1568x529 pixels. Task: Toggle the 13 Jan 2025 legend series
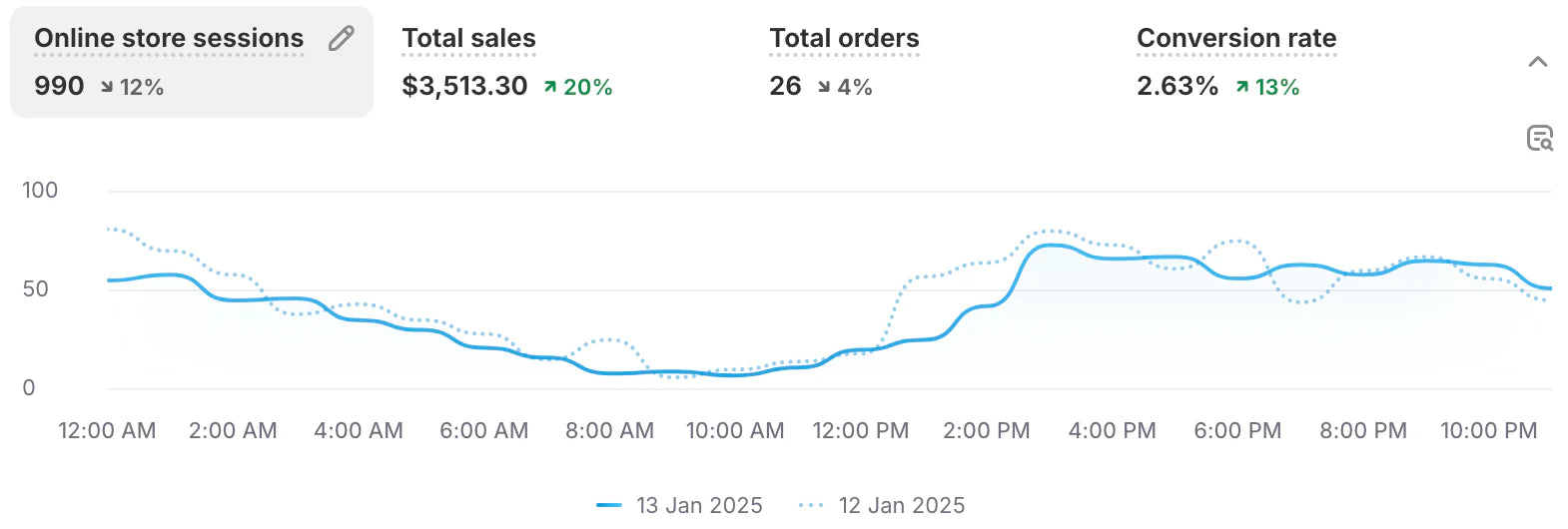[680, 505]
